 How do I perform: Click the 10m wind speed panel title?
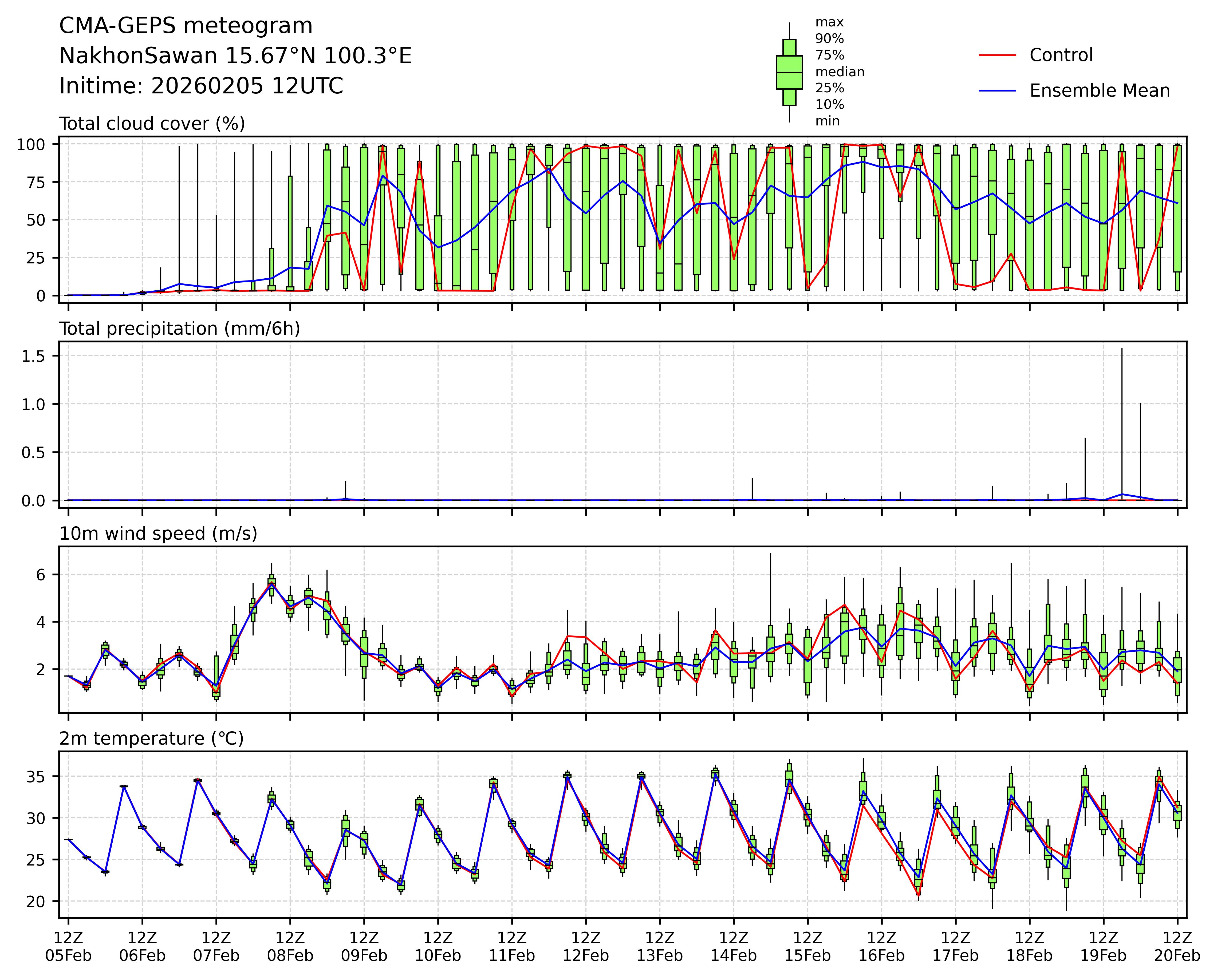[x=158, y=534]
